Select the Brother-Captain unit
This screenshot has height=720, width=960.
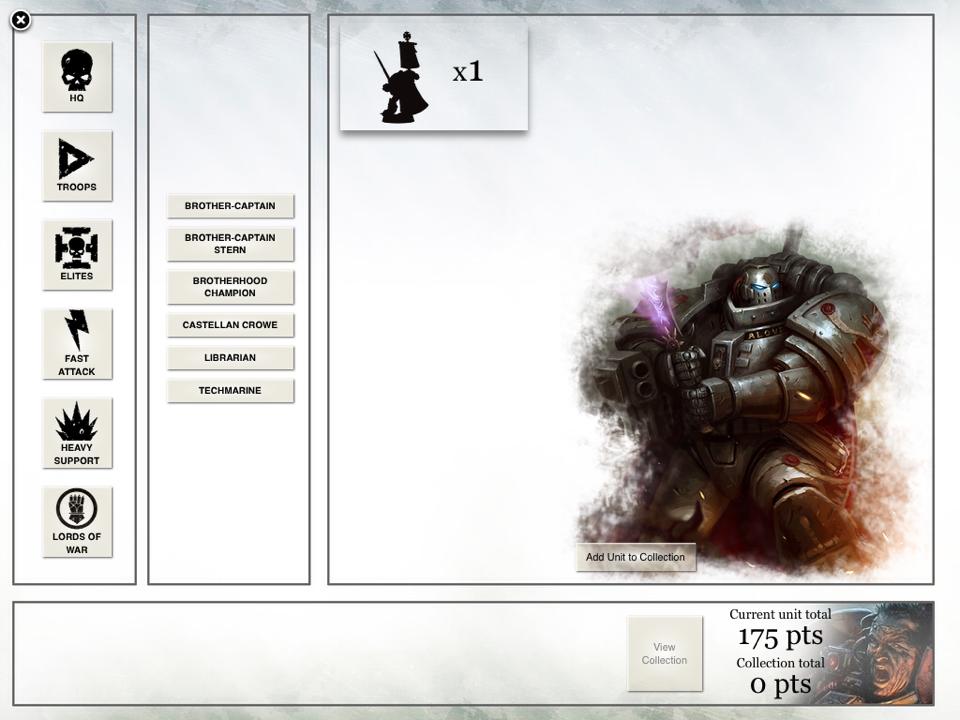[230, 206]
